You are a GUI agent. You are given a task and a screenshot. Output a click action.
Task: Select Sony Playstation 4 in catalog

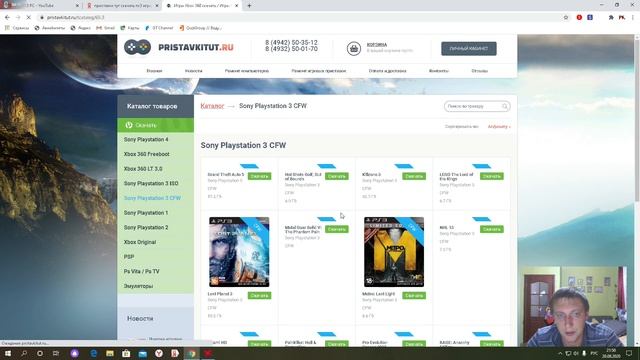146,140
